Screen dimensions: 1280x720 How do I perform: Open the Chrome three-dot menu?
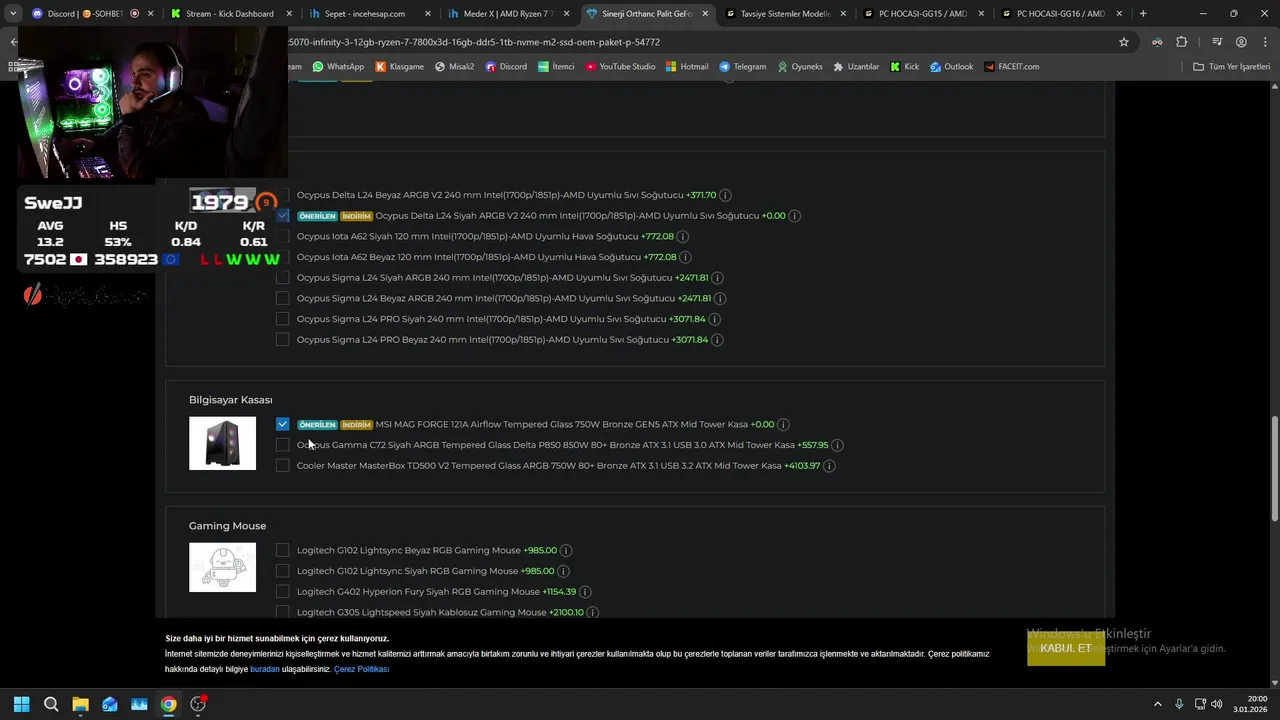(x=1264, y=42)
